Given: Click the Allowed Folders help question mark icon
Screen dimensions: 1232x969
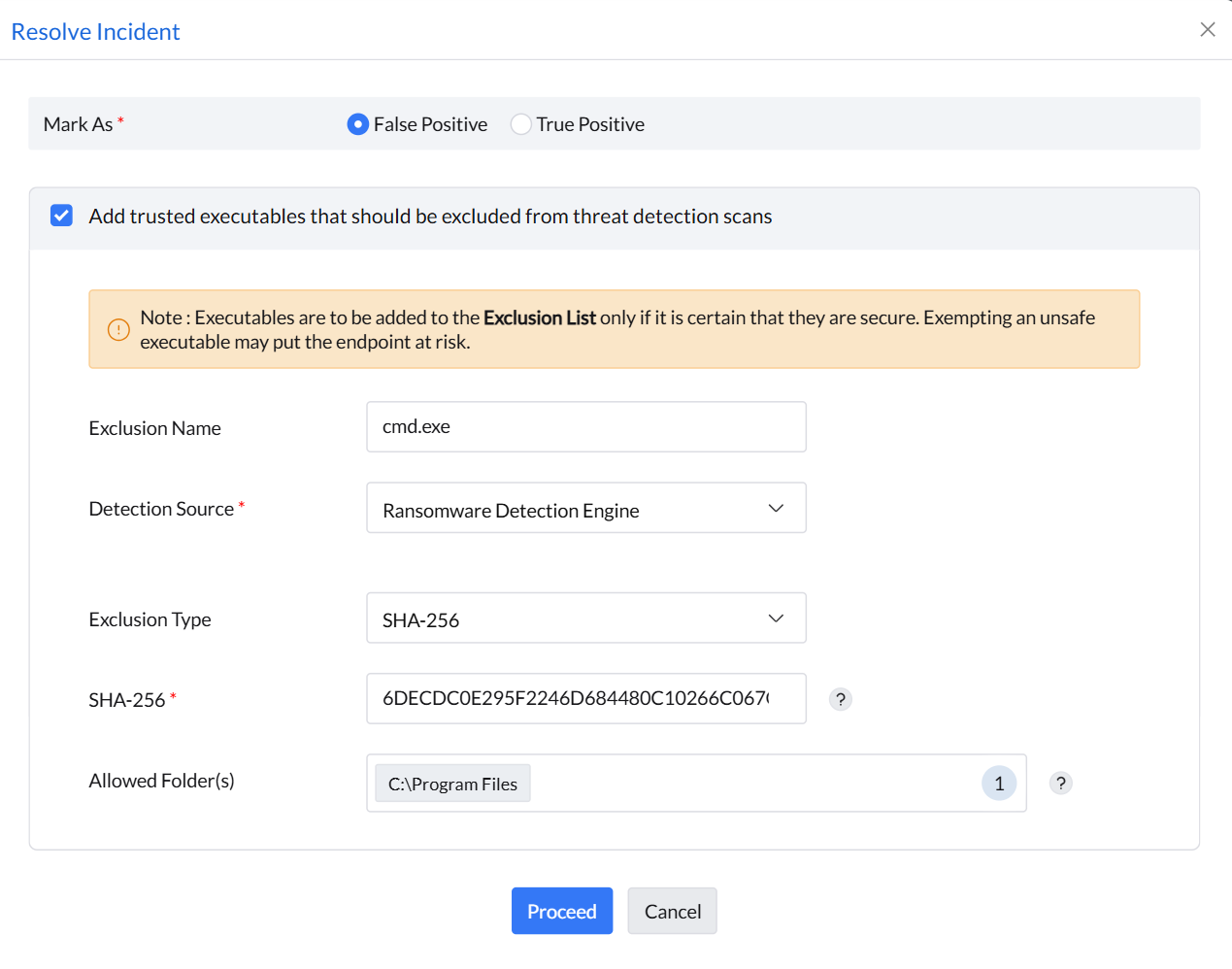Looking at the screenshot, I should click(x=1060, y=783).
